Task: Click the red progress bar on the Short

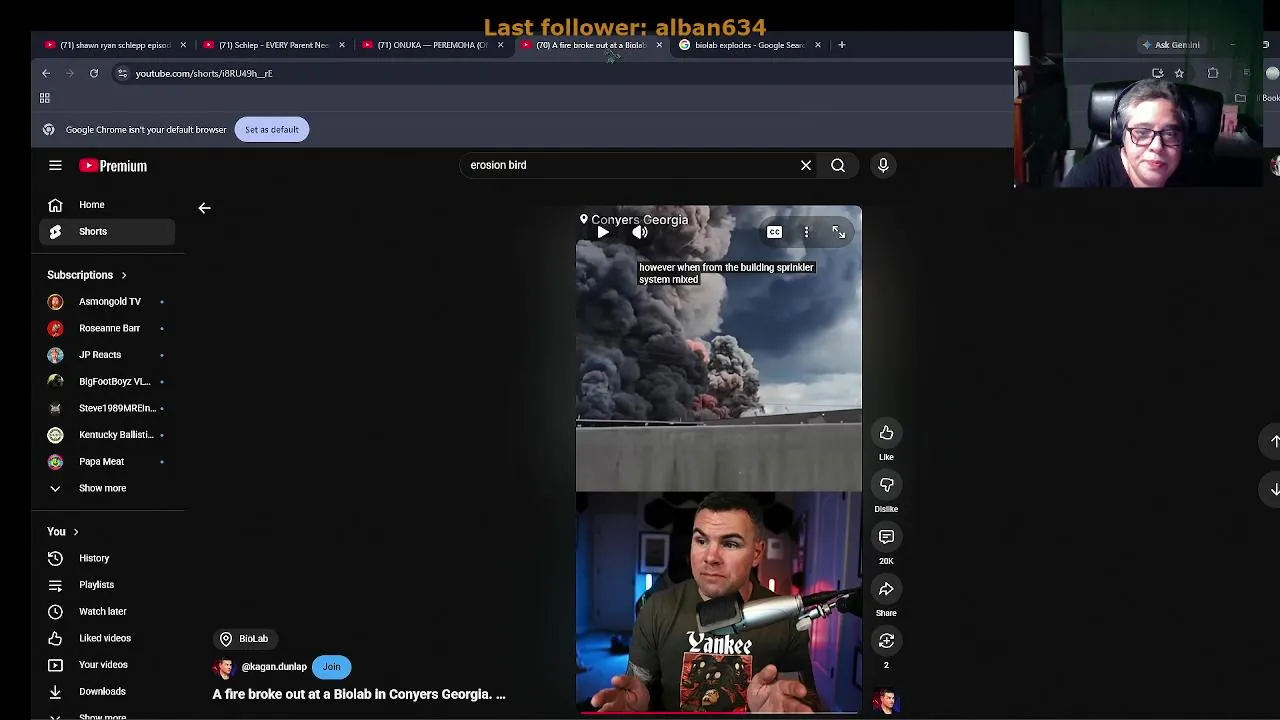Action: click(718, 713)
